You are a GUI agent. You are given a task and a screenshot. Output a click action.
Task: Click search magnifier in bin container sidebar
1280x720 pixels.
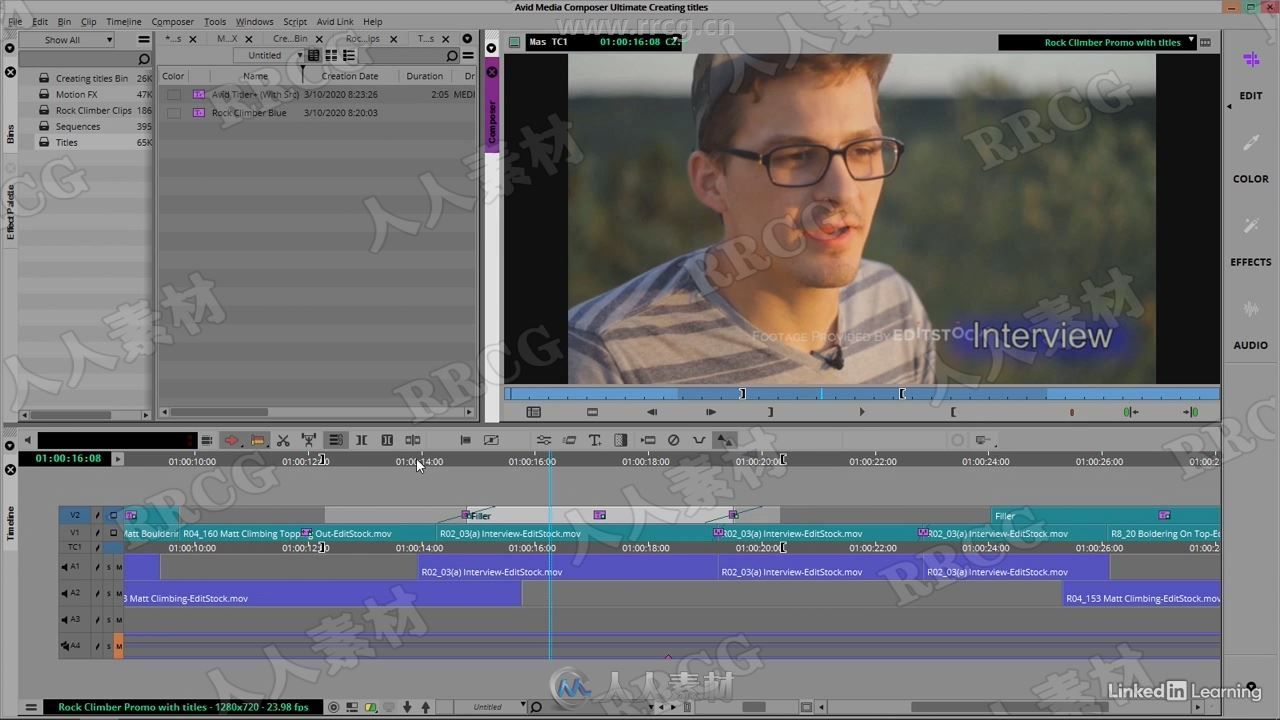coord(144,58)
